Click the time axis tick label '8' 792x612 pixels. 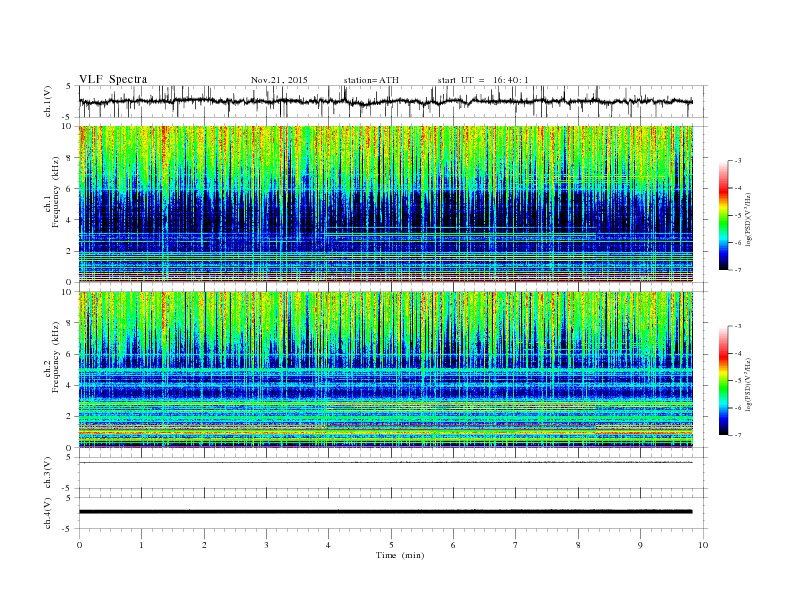(578, 545)
